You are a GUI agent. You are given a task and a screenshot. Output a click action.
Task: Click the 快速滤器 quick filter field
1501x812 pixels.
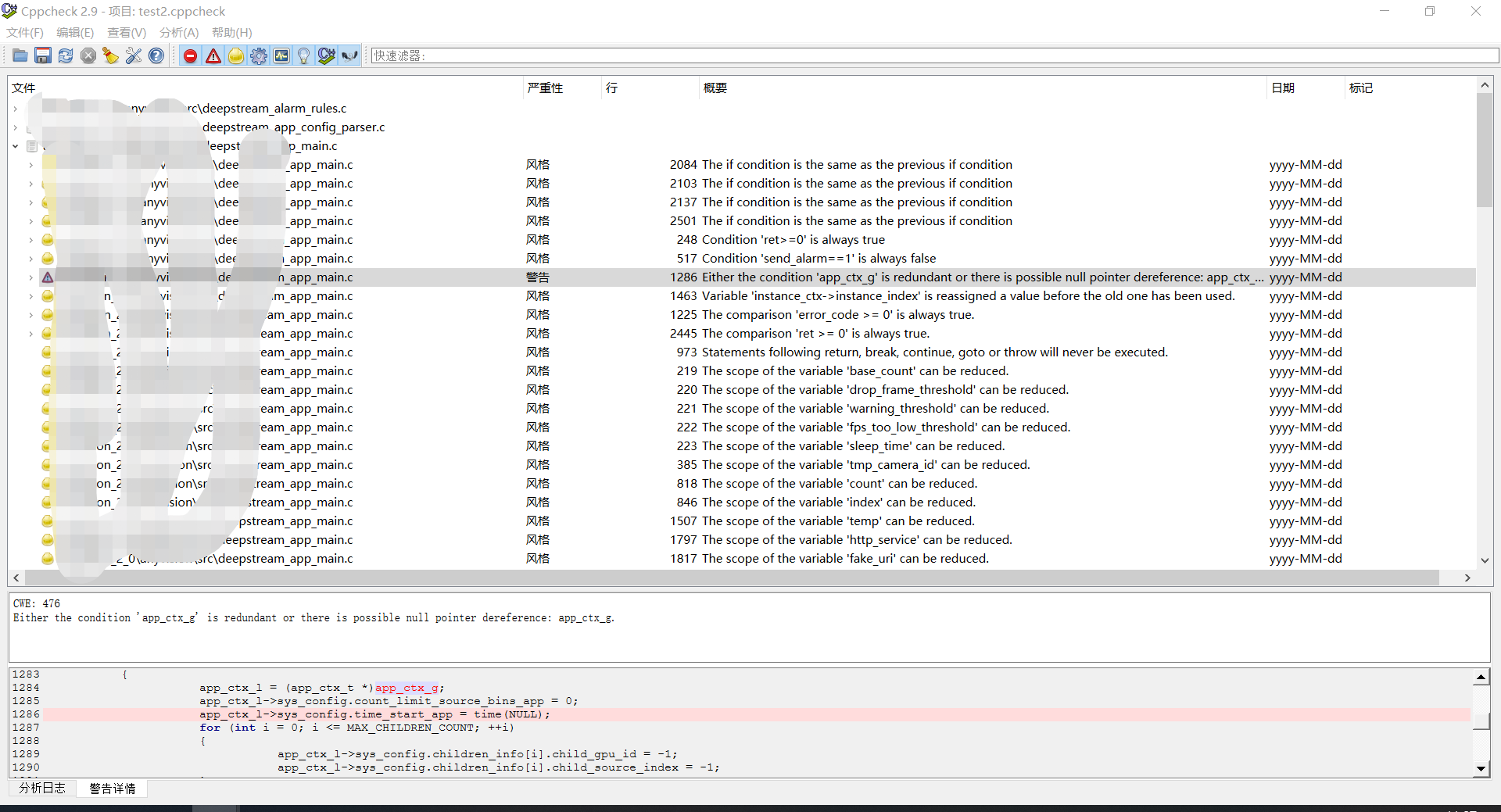934,55
